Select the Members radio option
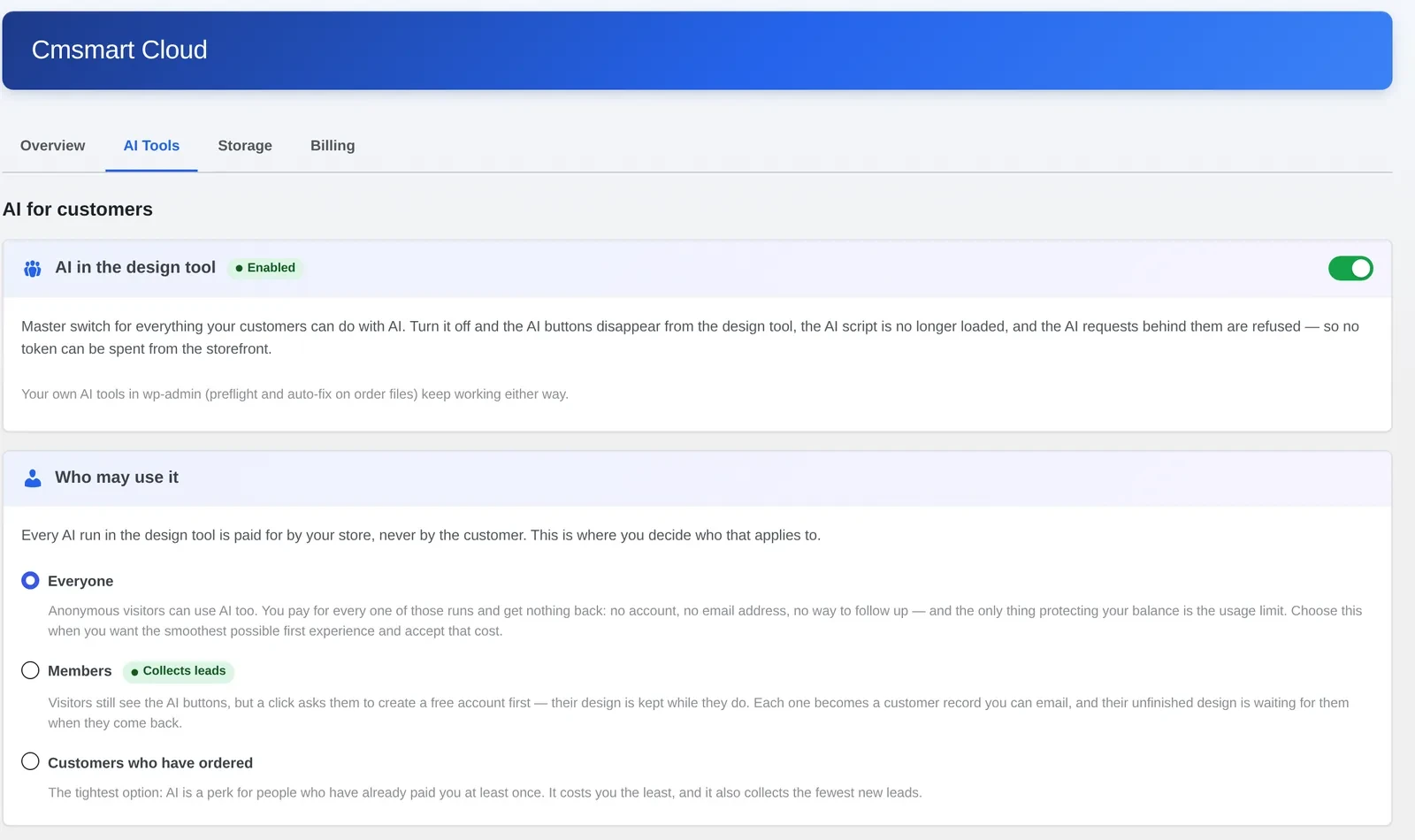This screenshot has height=840, width=1415. point(30,670)
